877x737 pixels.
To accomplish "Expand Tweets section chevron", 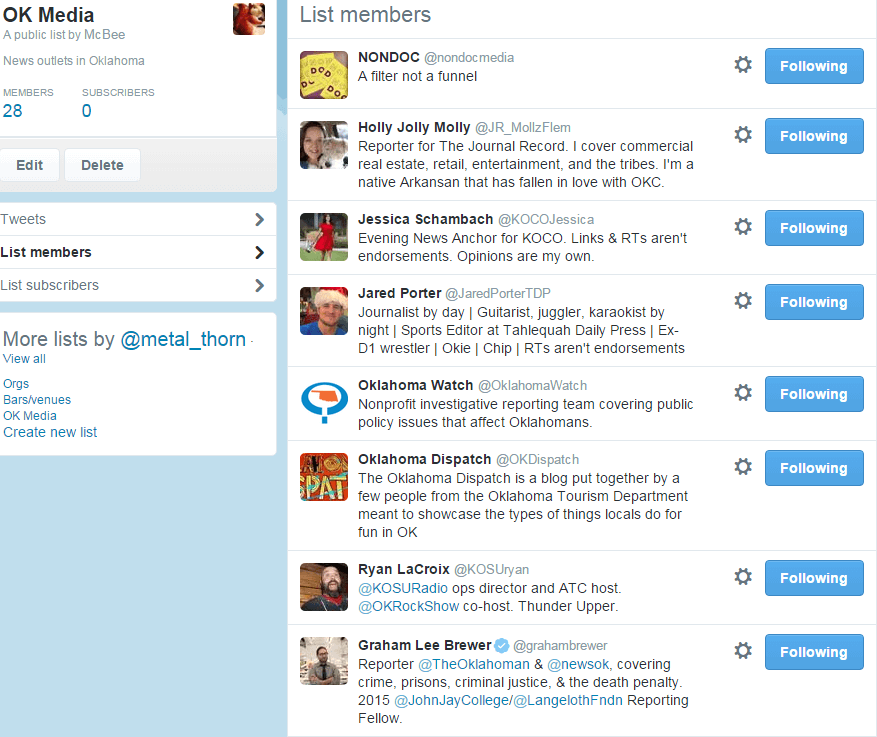I will pos(260,220).
